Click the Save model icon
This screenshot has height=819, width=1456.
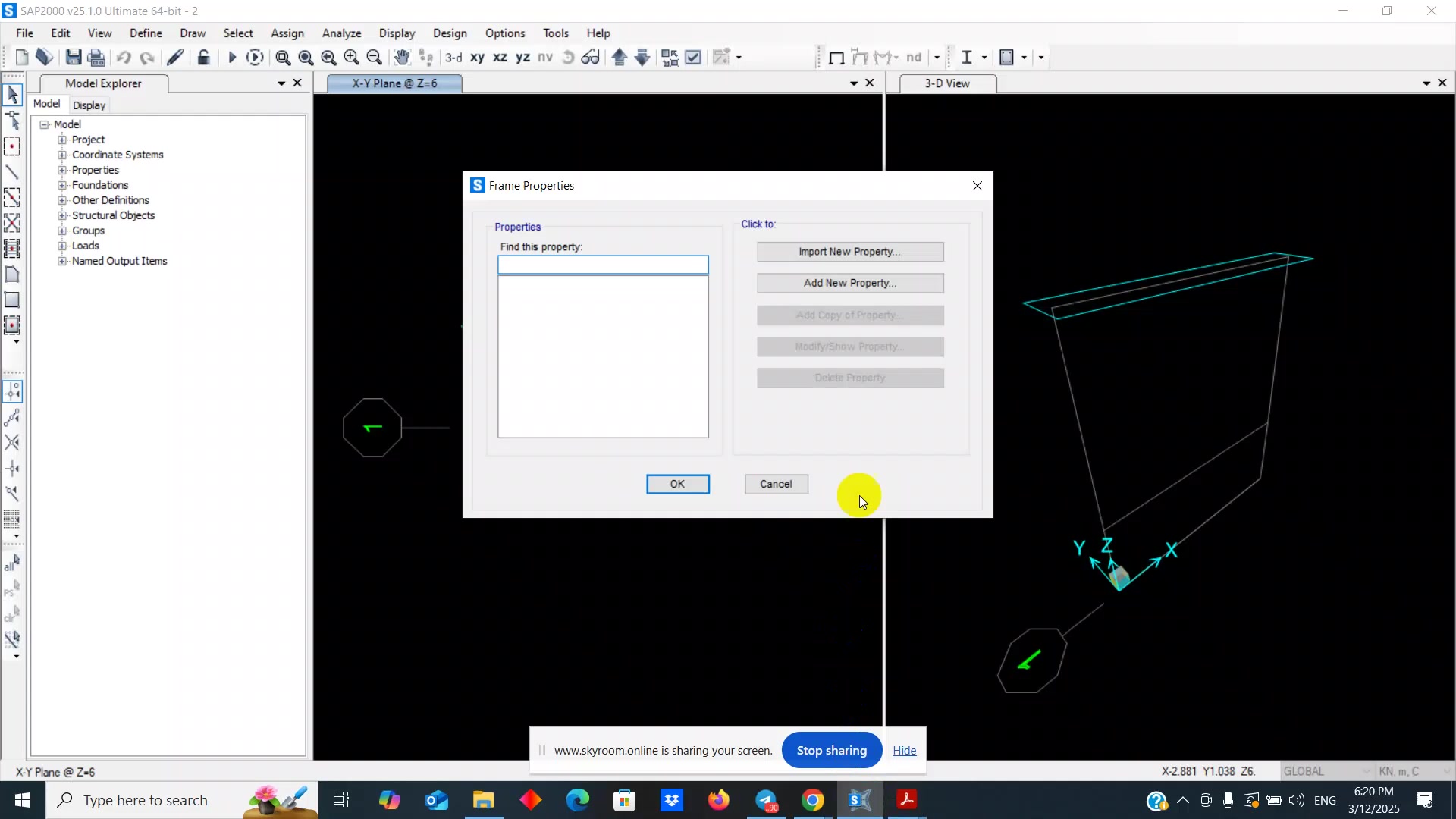coord(74,58)
